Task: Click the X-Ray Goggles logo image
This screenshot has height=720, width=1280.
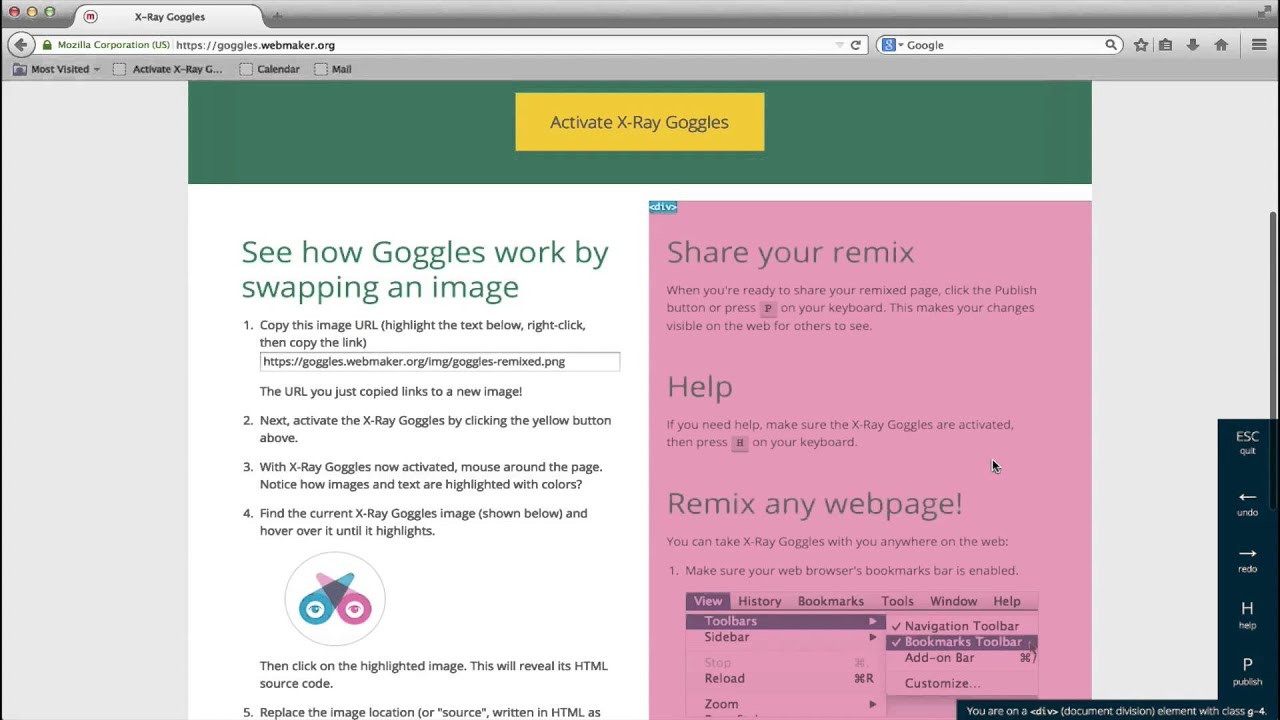Action: tap(335, 600)
